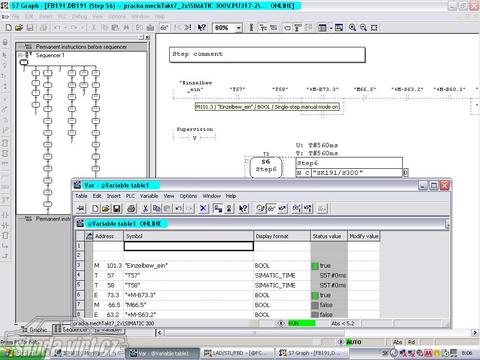This screenshot has height=360, width=480.
Task: Click the print icon in variable table toolbar
Action: (131, 209)
